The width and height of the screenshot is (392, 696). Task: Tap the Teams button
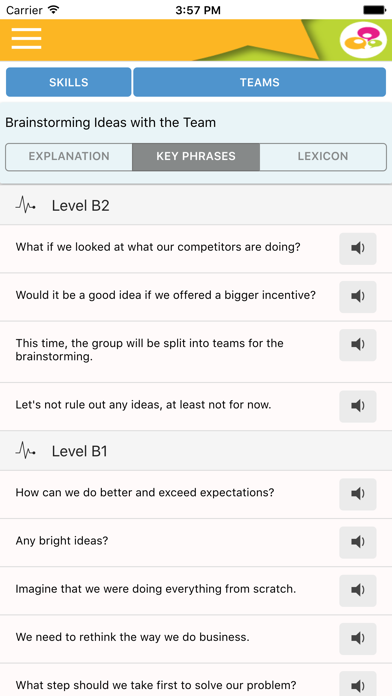(x=260, y=82)
